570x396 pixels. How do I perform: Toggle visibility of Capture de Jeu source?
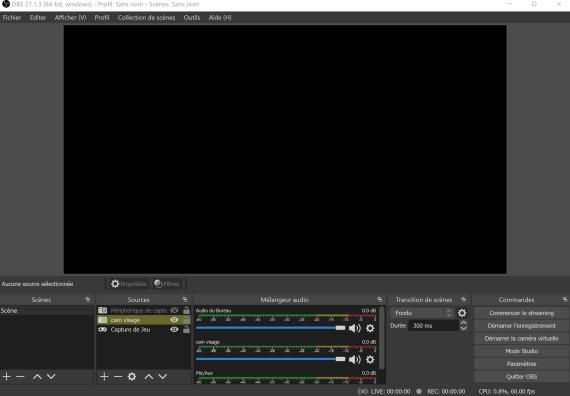(x=174, y=329)
